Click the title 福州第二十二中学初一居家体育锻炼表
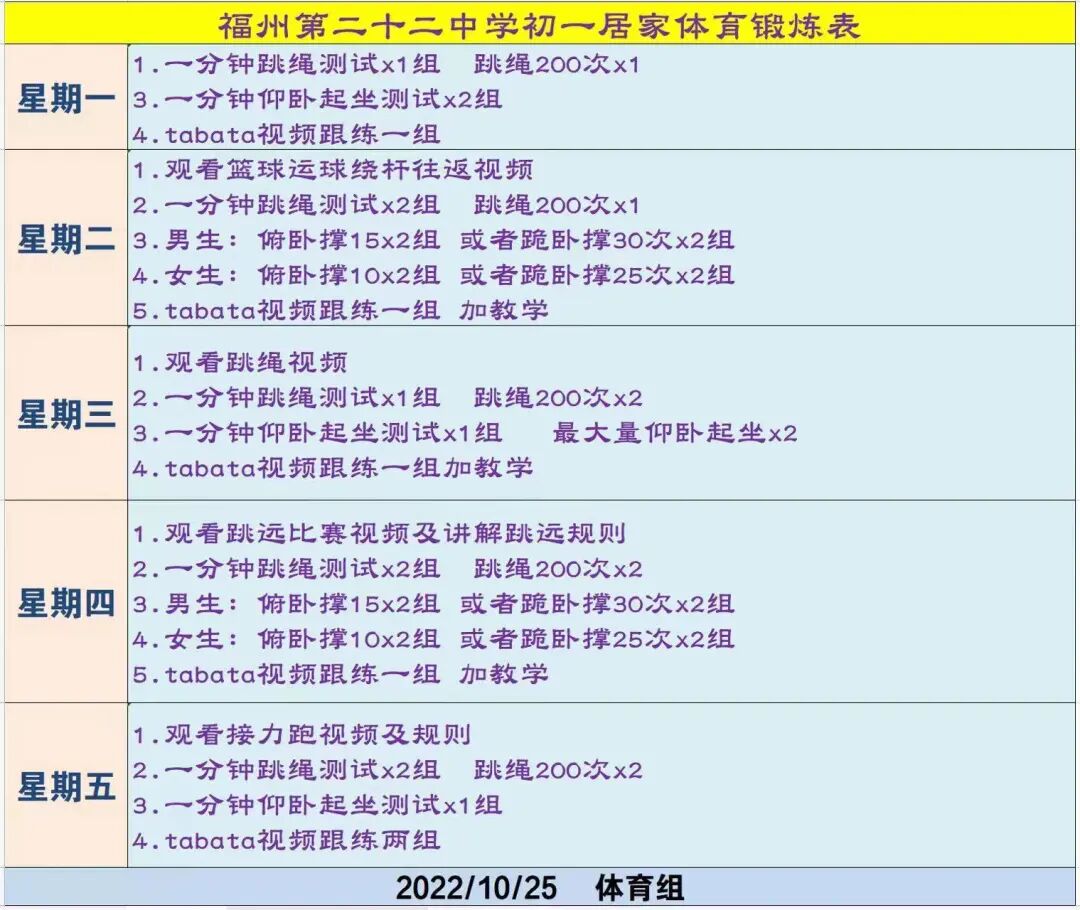 (x=539, y=26)
